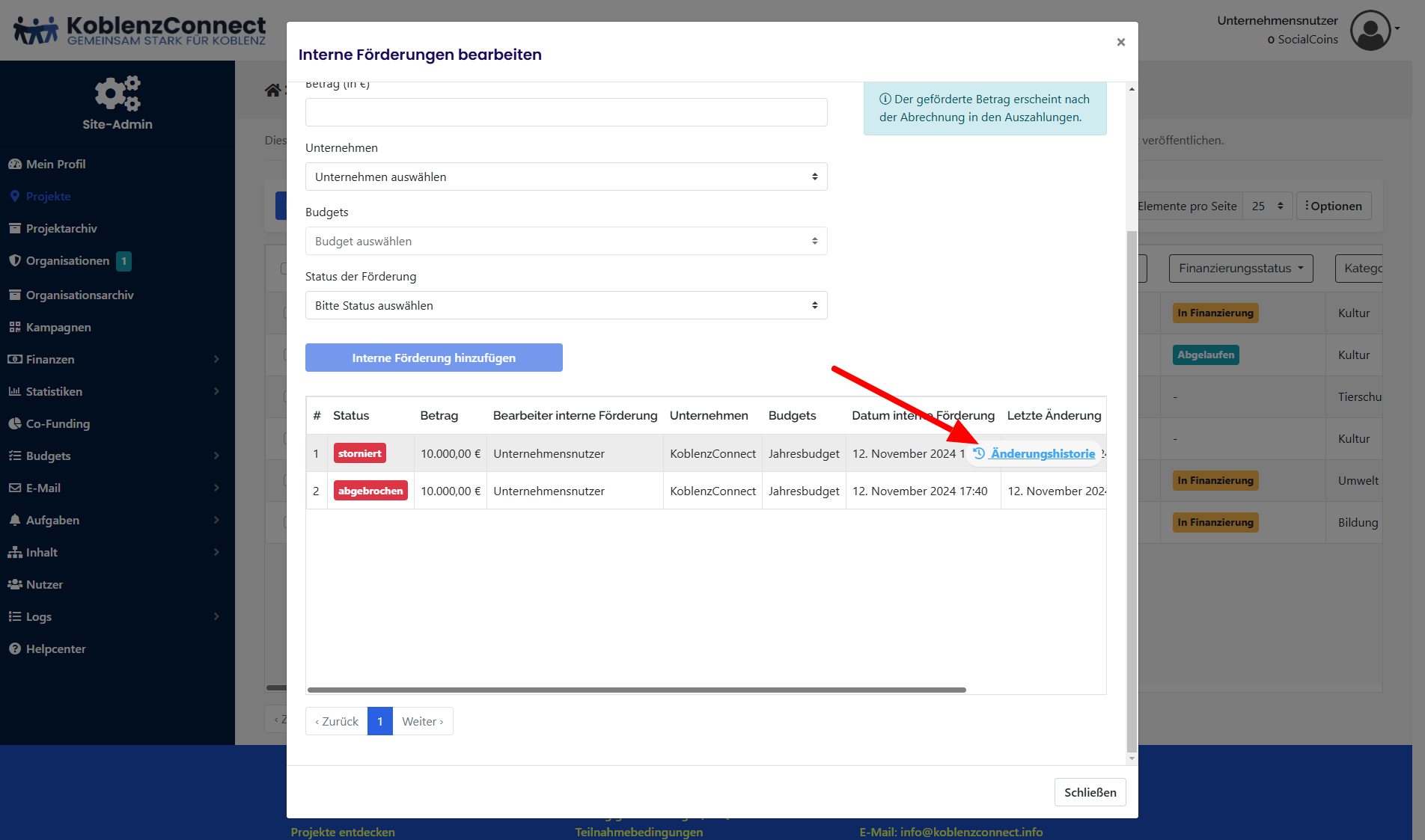Go to Kampagnen in the sidebar
This screenshot has height=840, width=1425.
58,327
